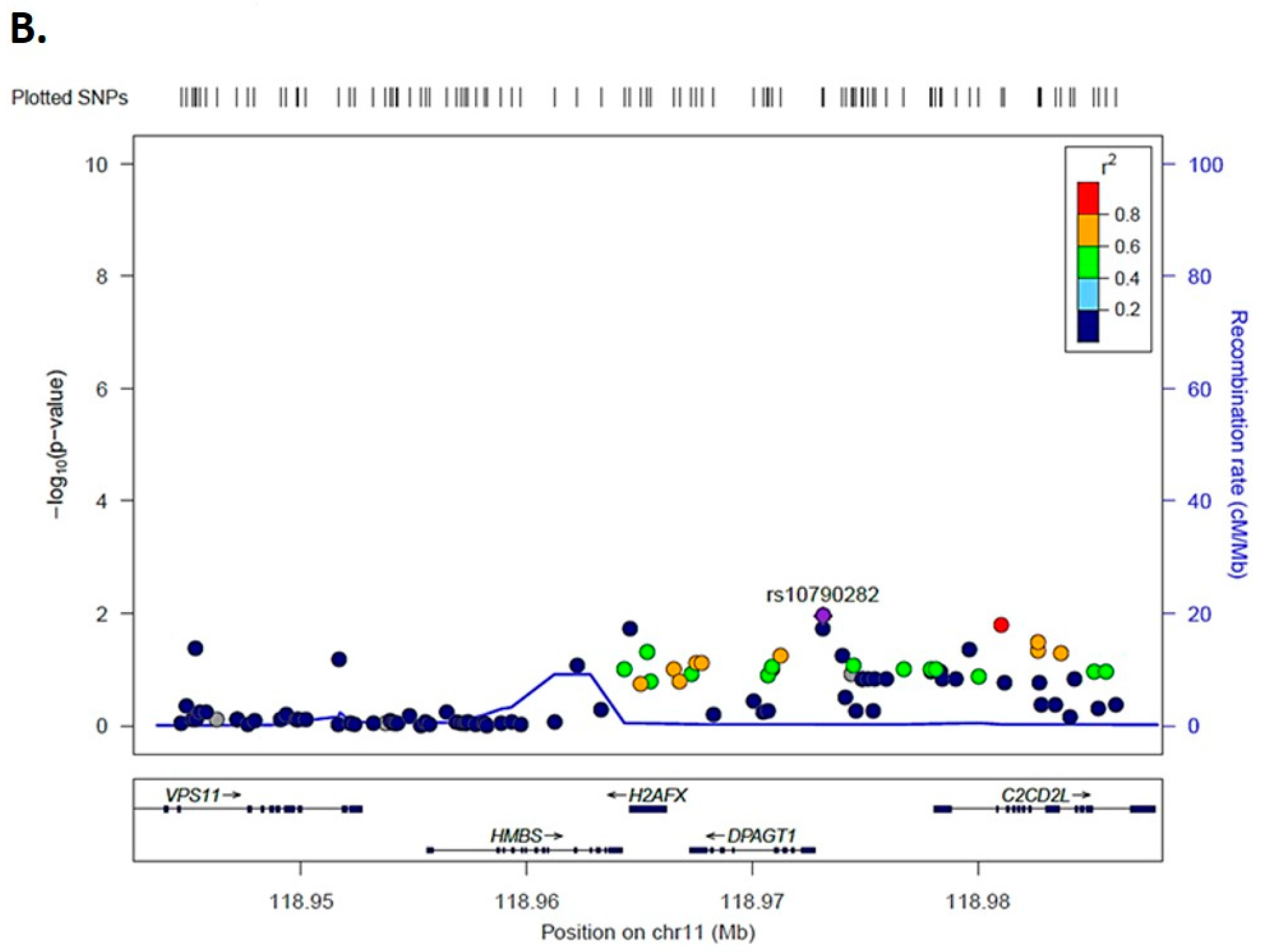This screenshot has height=952, width=1263.
Task: Select the red r² legend swatch
Action: [x=1088, y=198]
